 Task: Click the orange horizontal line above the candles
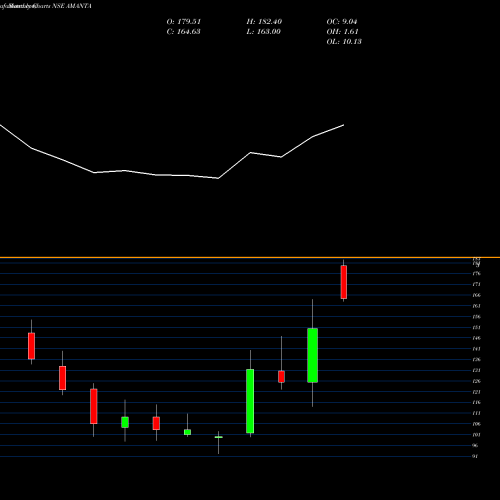point(250,257)
